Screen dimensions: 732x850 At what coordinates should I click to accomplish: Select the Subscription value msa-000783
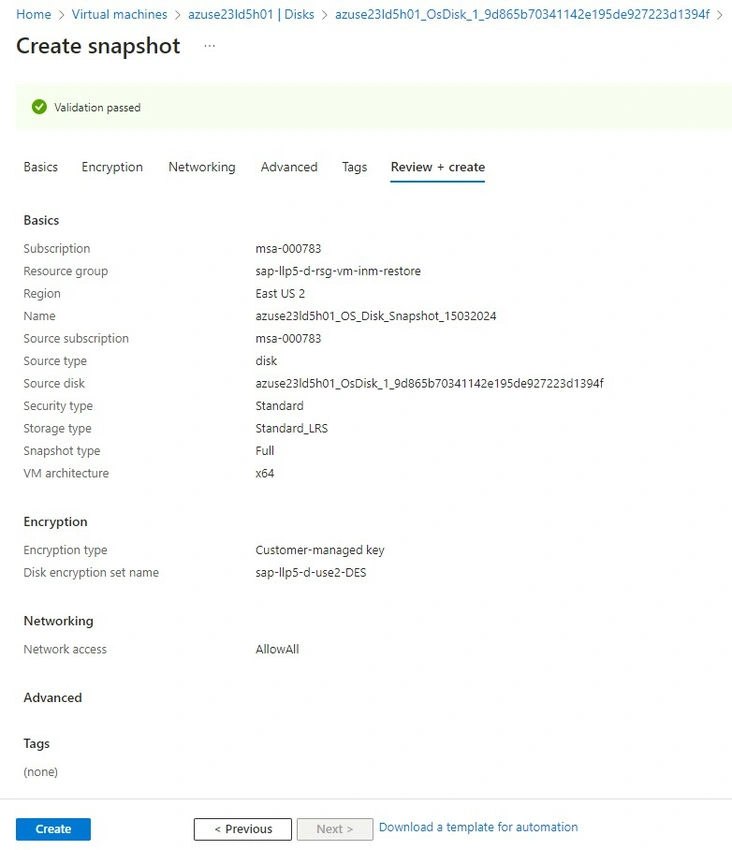288,249
